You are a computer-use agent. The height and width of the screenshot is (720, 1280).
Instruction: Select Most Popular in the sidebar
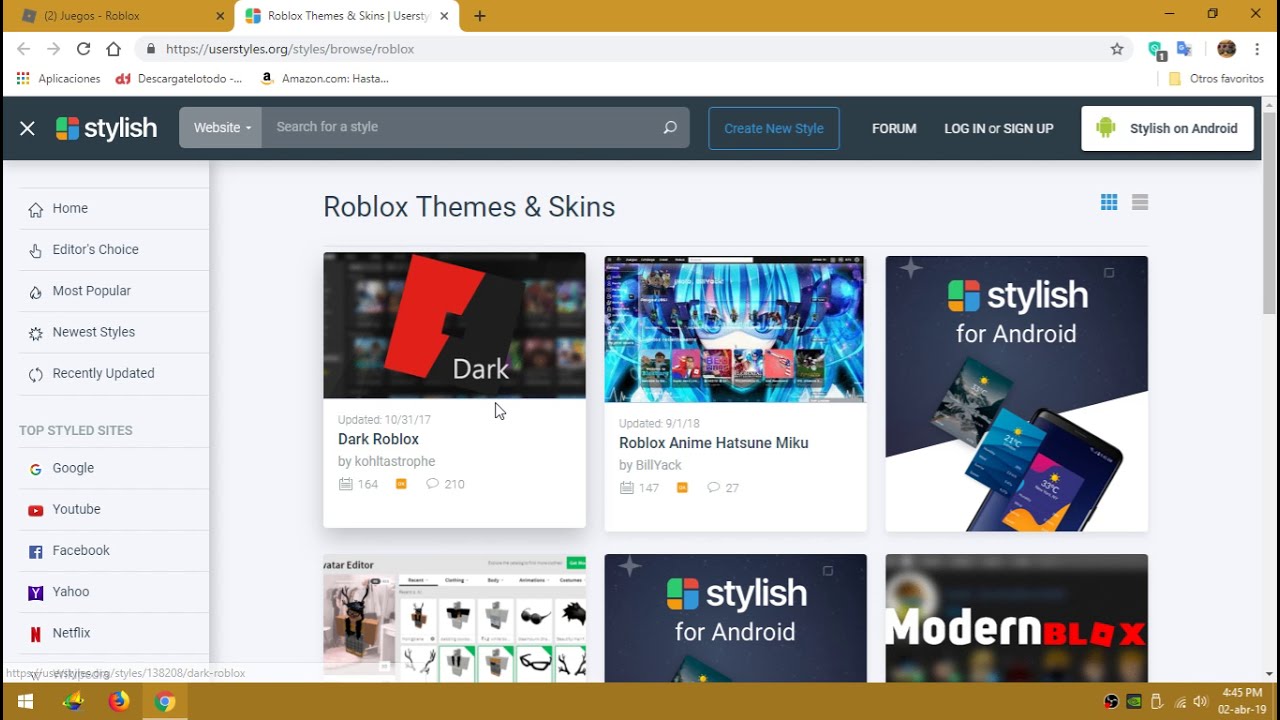[91, 290]
